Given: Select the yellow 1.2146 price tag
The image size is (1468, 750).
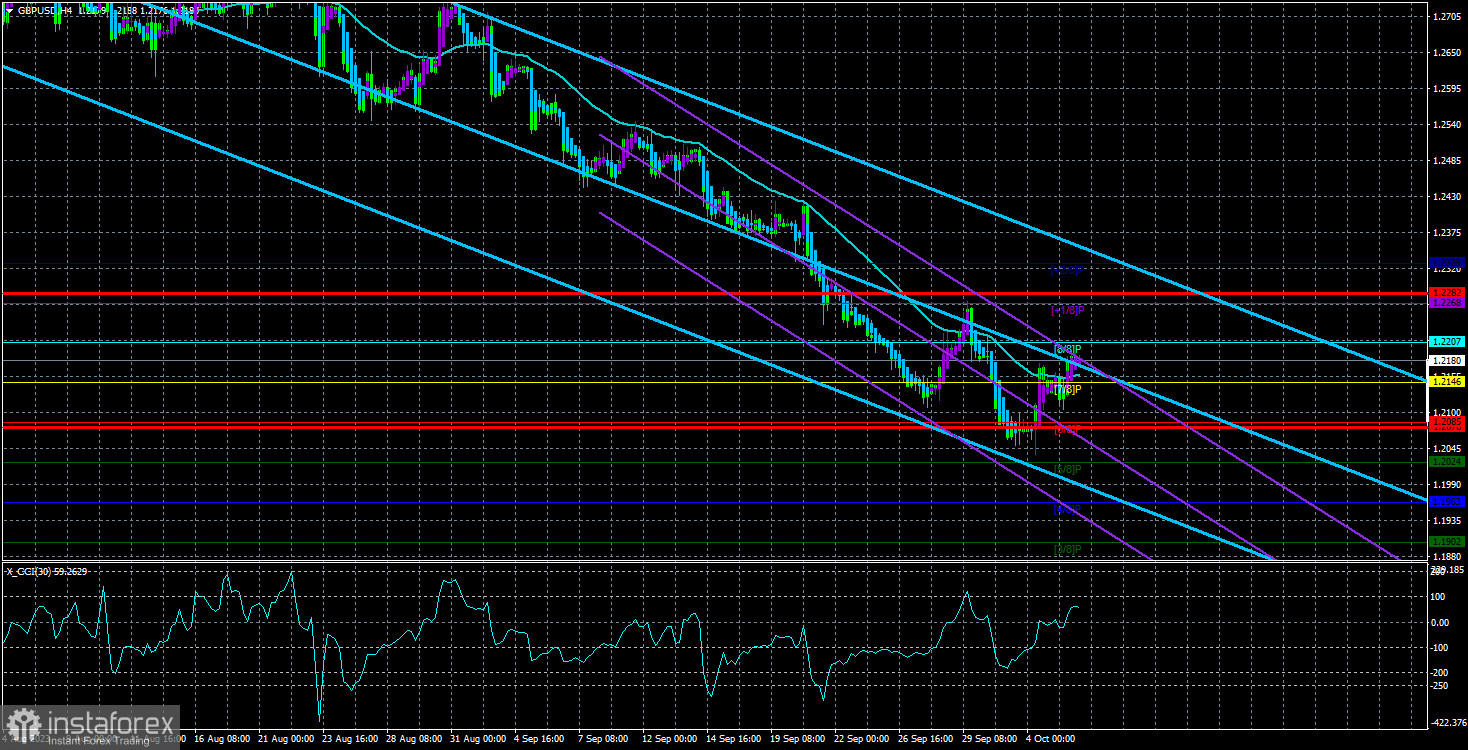Looking at the screenshot, I should [1448, 382].
